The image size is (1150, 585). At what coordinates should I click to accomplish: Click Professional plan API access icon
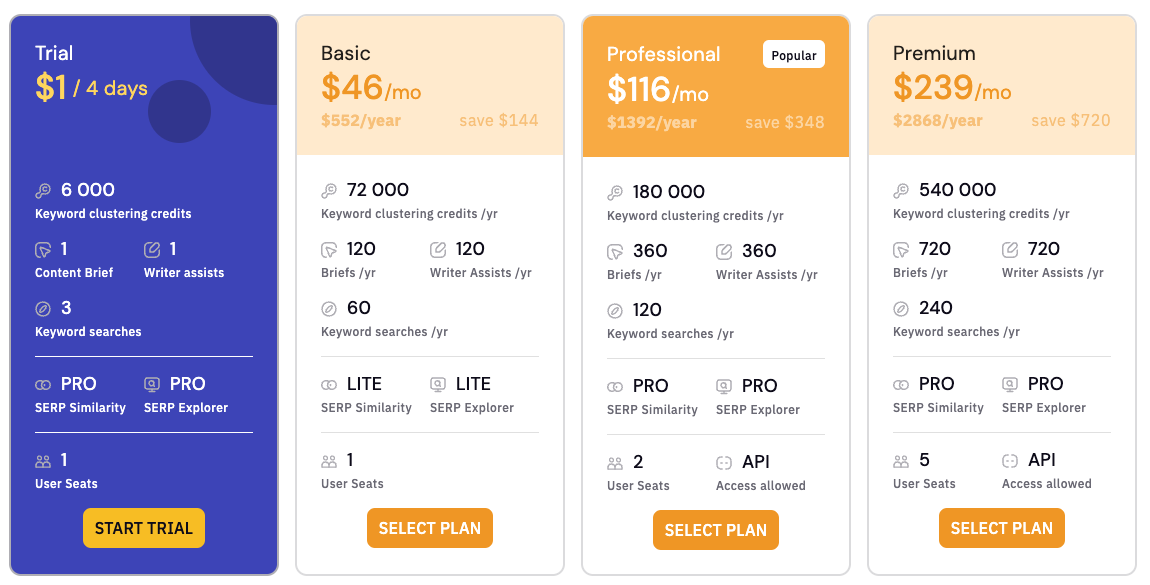point(724,463)
